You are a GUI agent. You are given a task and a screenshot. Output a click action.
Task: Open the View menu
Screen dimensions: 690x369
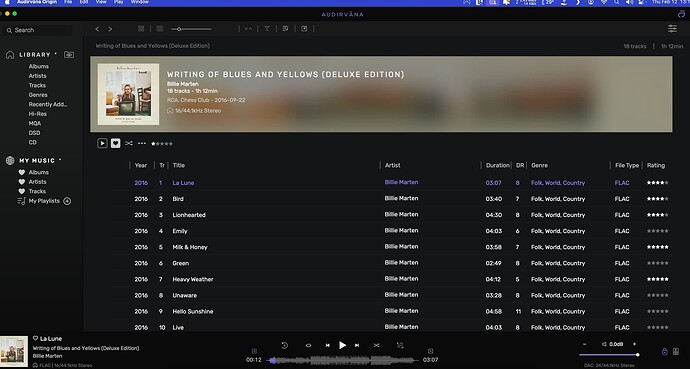coord(101,2)
